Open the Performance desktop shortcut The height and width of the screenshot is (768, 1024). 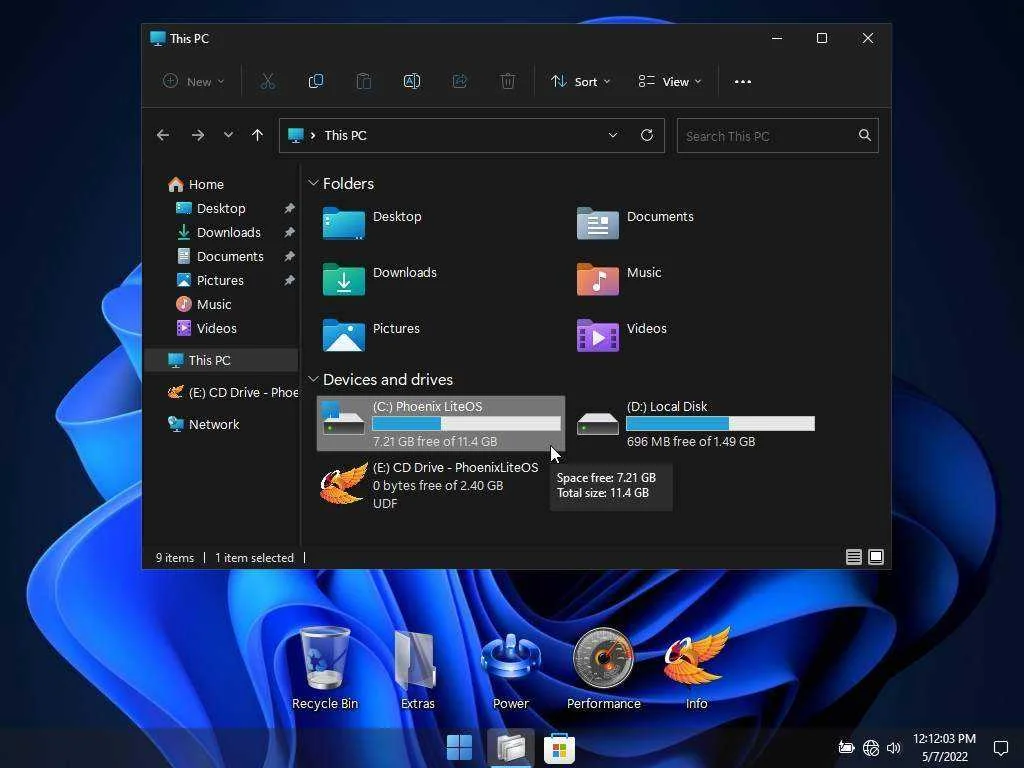pyautogui.click(x=603, y=667)
